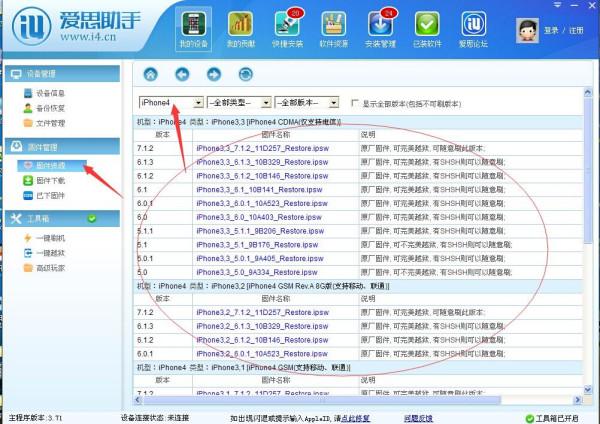Open the gold bar-chart icon in top toolbar
Screen dimensions: 600x424
tap(240, 24)
